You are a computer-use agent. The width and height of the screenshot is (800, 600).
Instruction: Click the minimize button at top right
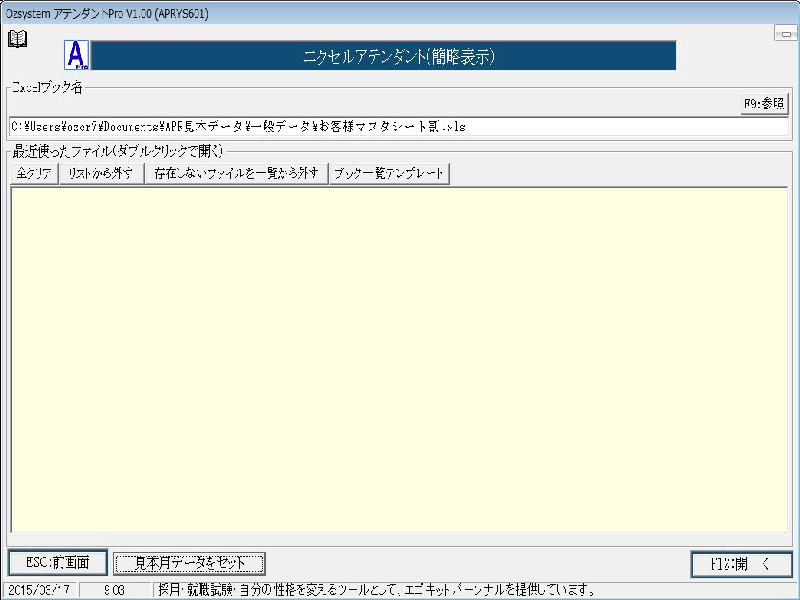pos(786,34)
